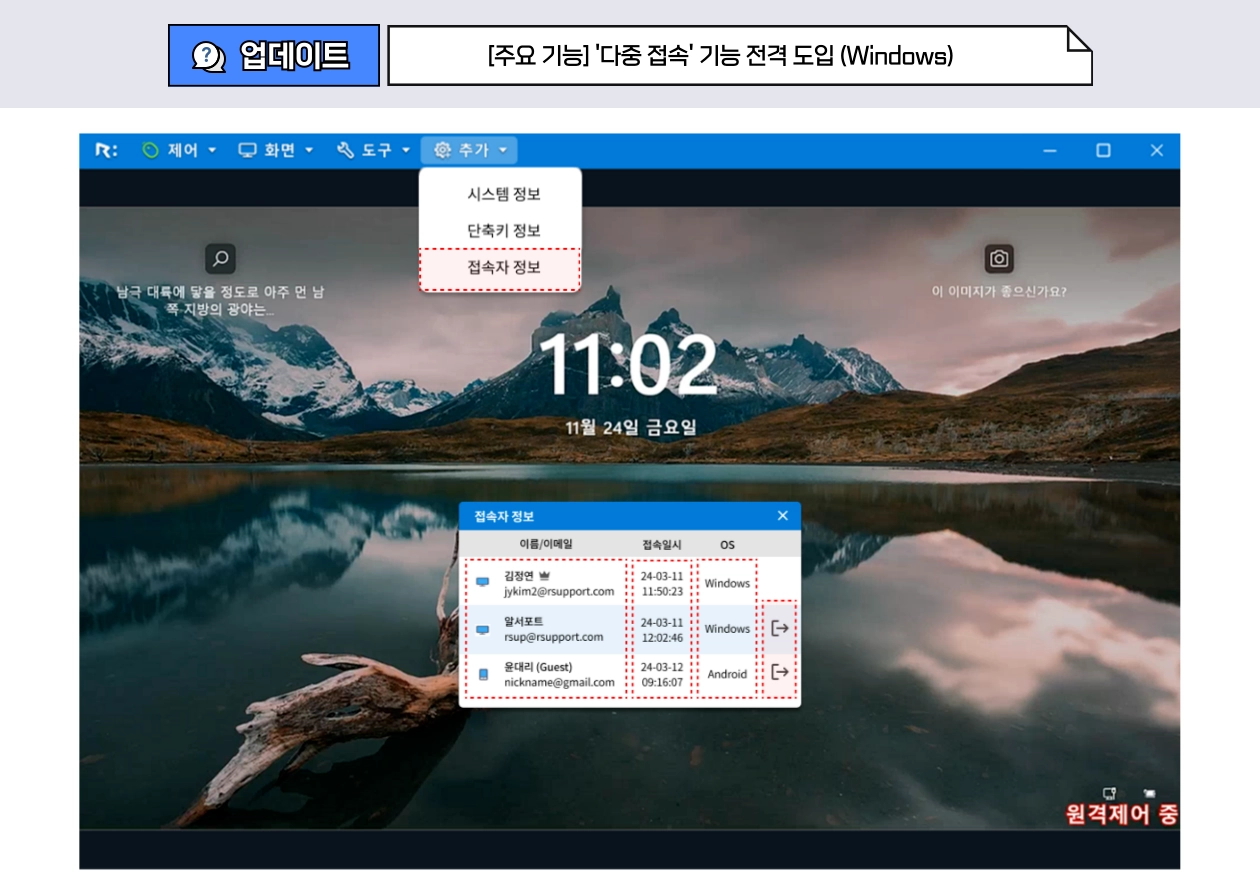Click the mobile device icon for 윤대리

coord(483,675)
